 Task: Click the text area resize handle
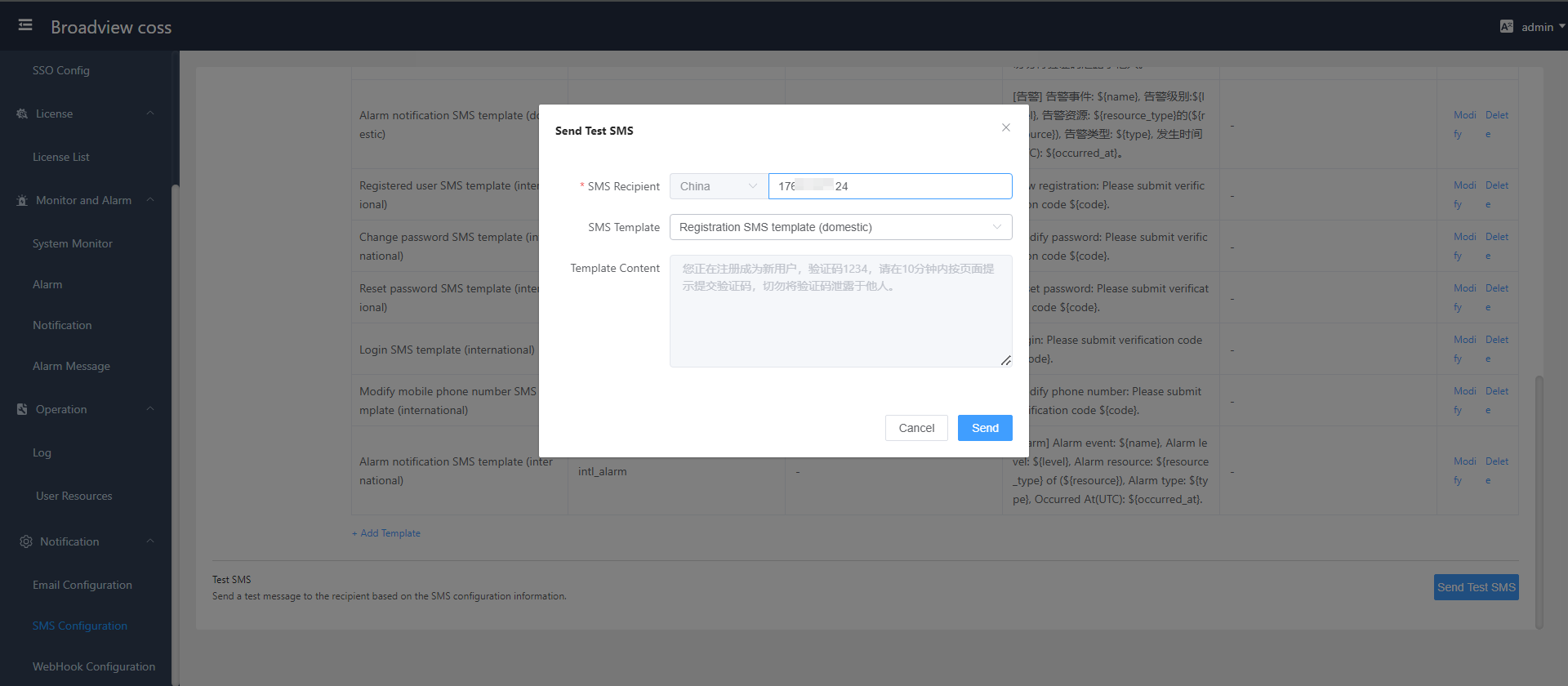[x=1006, y=361]
